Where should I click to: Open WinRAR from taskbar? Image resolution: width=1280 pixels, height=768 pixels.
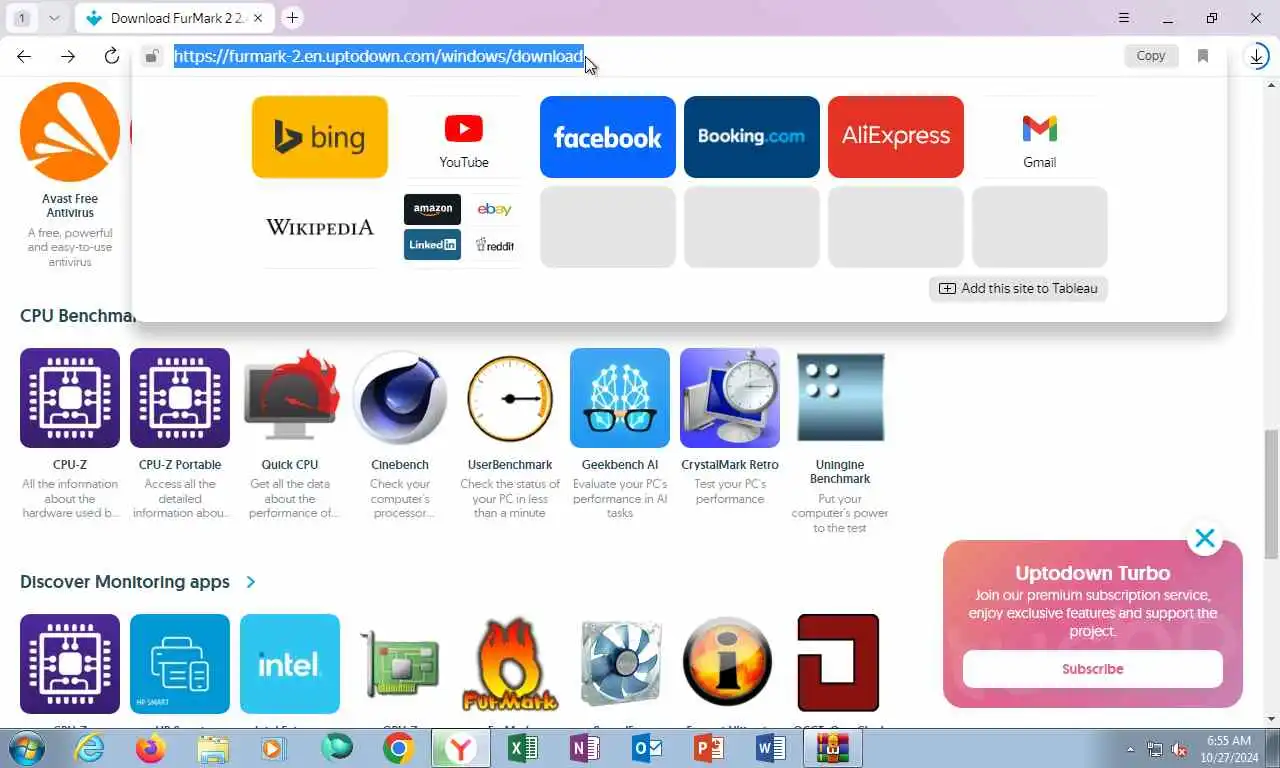click(x=833, y=748)
